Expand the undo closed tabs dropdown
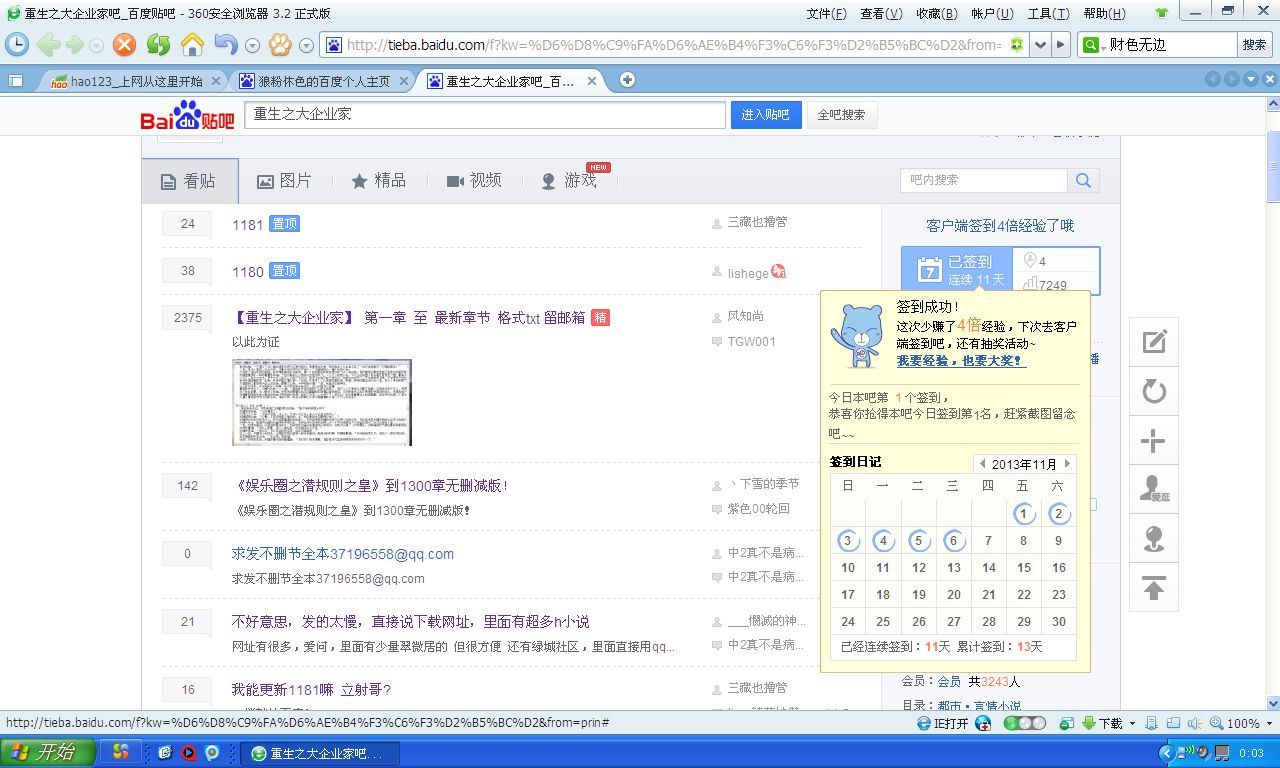The image size is (1280, 768). coord(252,46)
